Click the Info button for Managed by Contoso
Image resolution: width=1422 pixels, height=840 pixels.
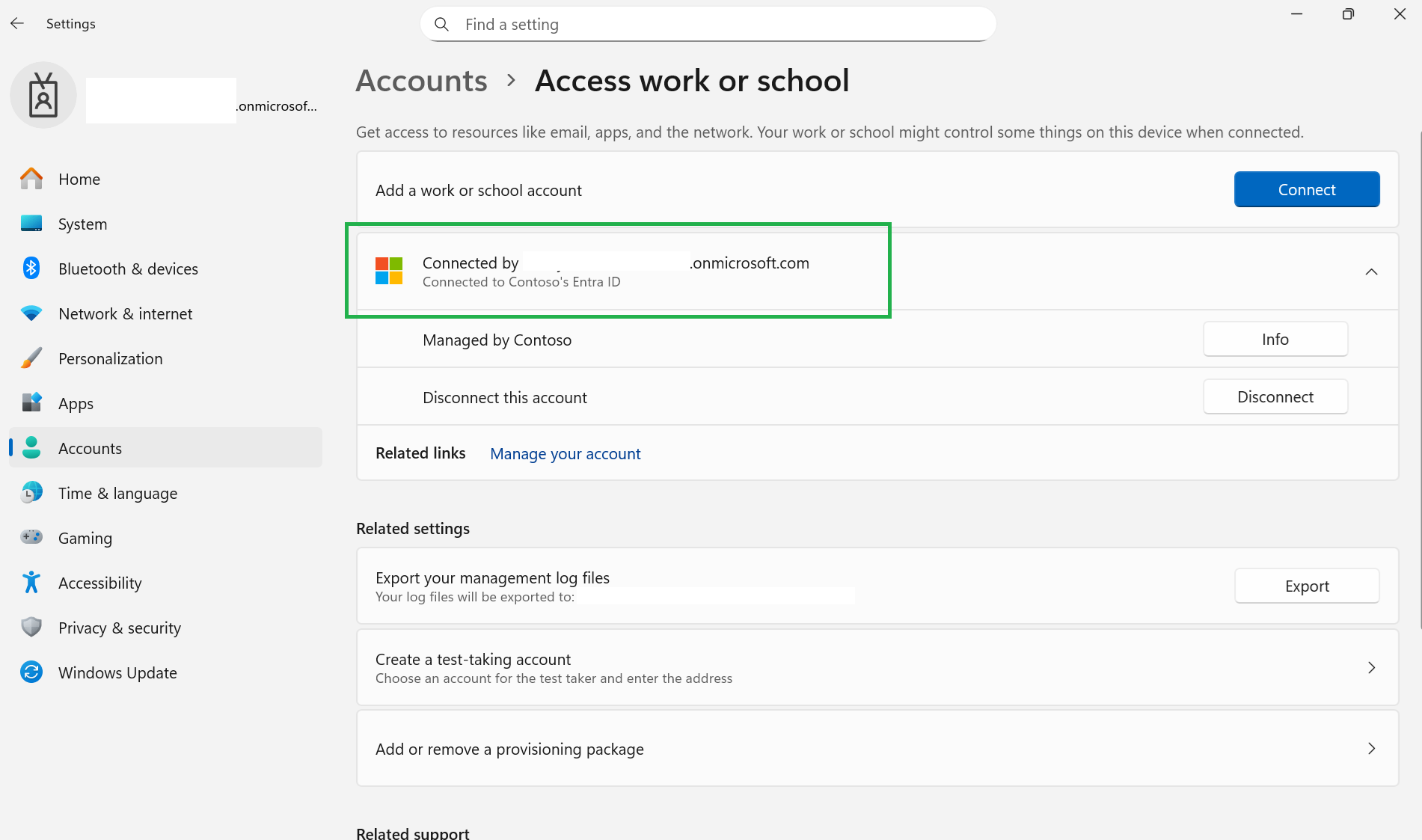click(1275, 340)
